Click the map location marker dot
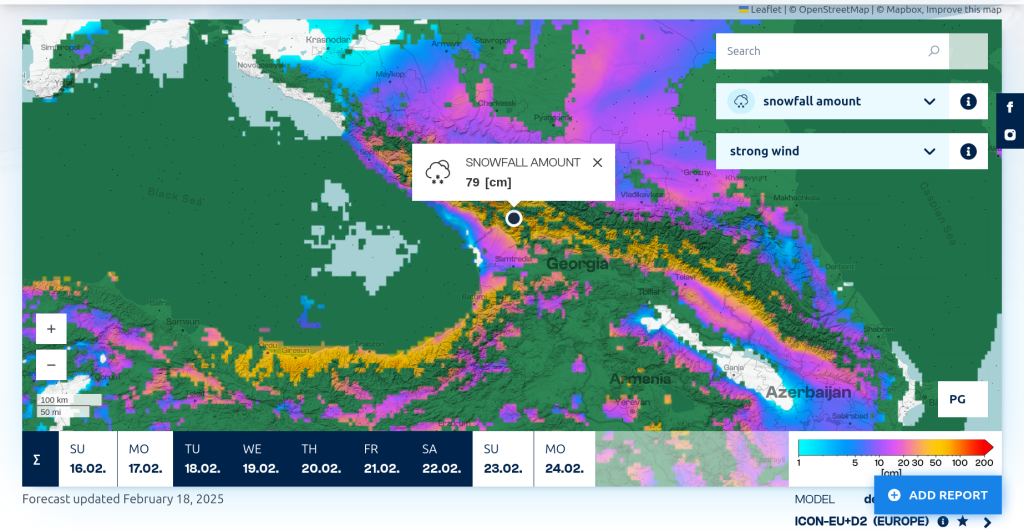This screenshot has height=530, width=1024. point(514,218)
